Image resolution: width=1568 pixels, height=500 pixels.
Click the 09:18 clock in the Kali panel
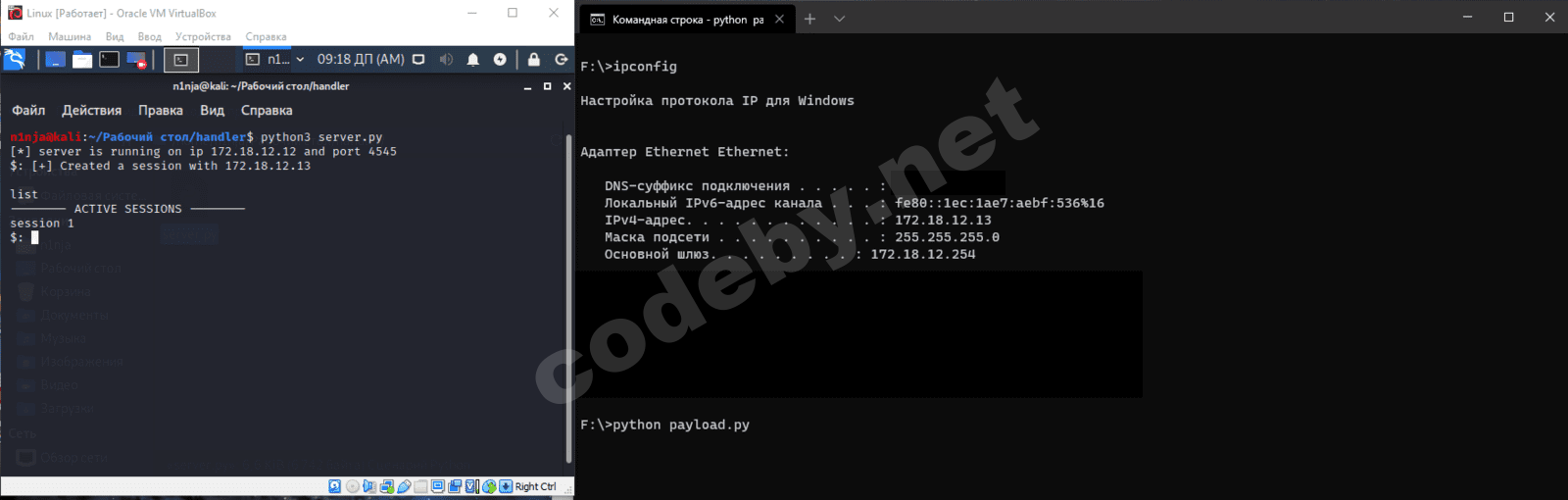[361, 60]
